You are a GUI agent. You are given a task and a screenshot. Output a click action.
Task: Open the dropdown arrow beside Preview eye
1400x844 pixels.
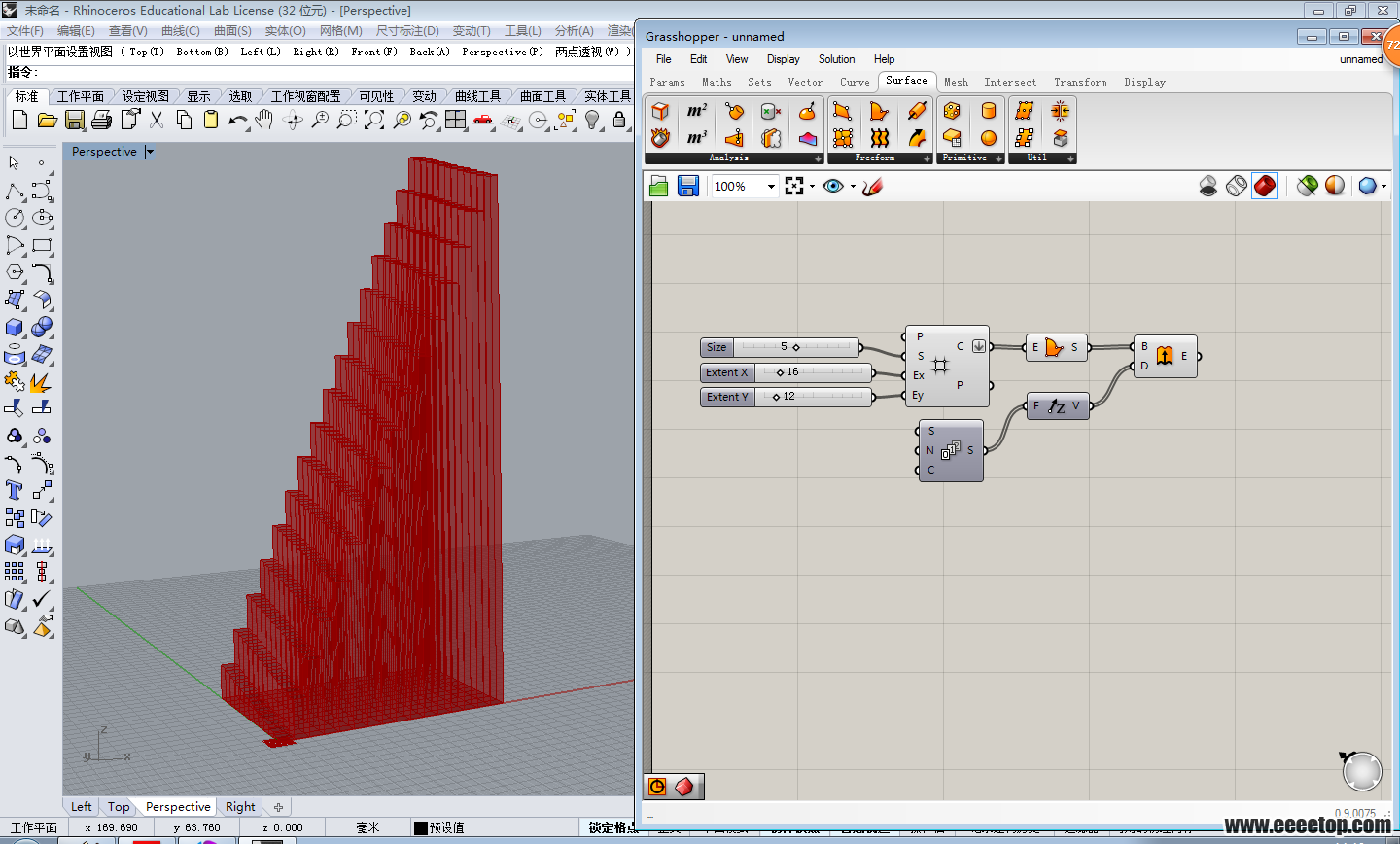(853, 186)
